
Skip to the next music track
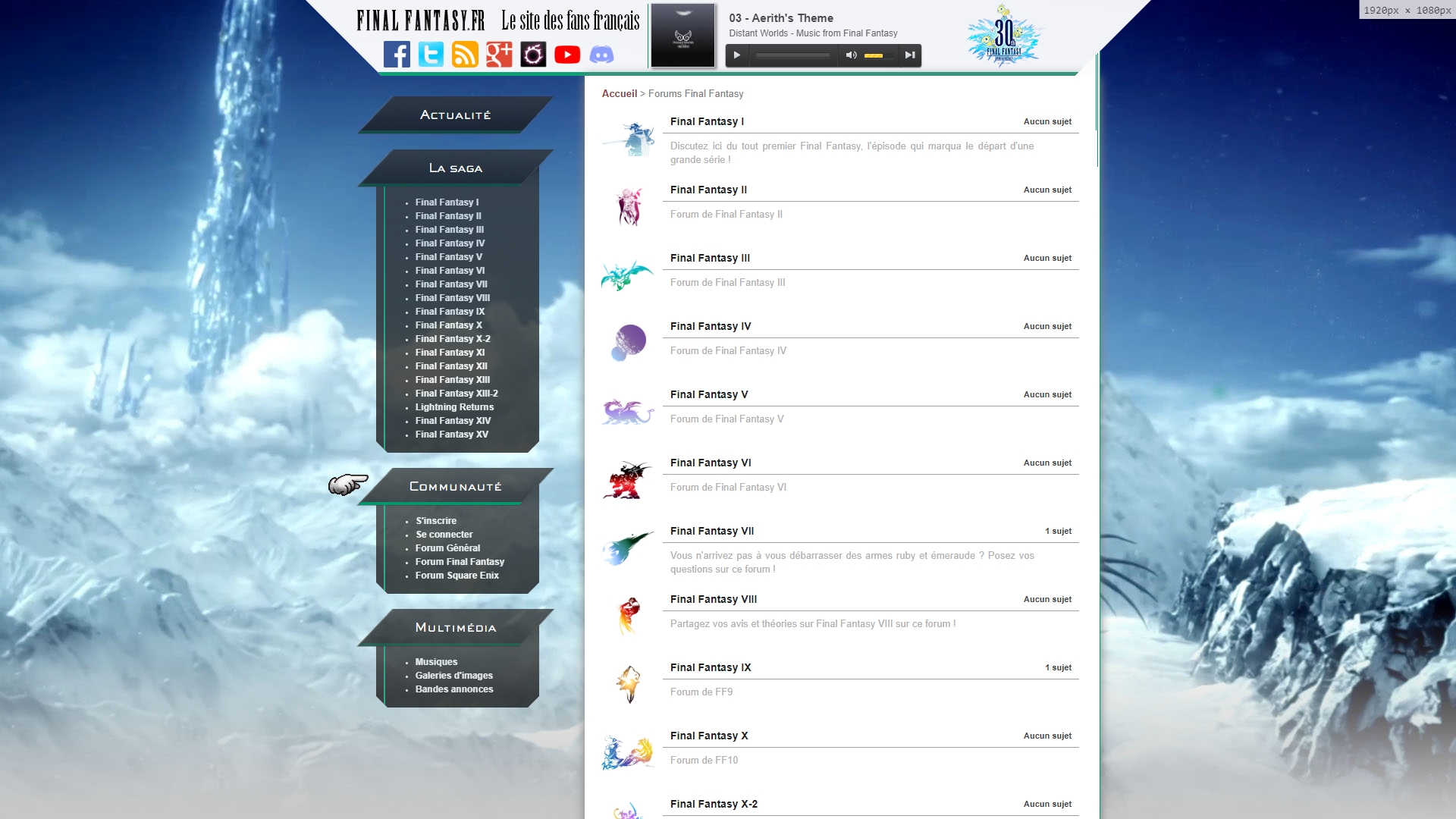click(x=910, y=55)
